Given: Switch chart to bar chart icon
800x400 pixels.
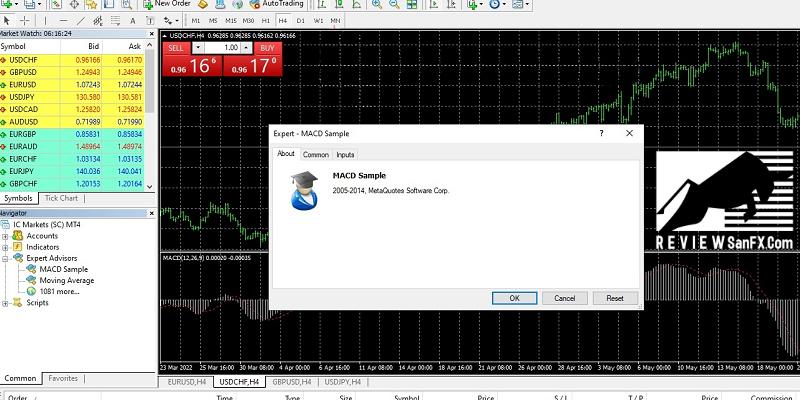Looking at the screenshot, I should (322, 4).
